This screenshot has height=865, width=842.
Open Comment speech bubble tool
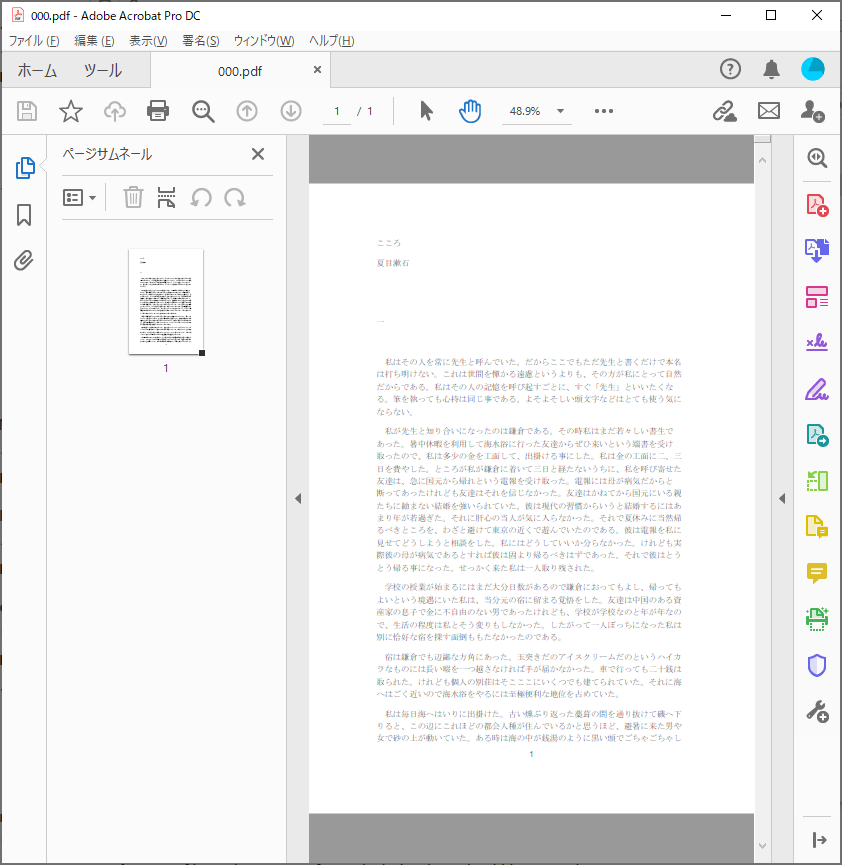(817, 573)
